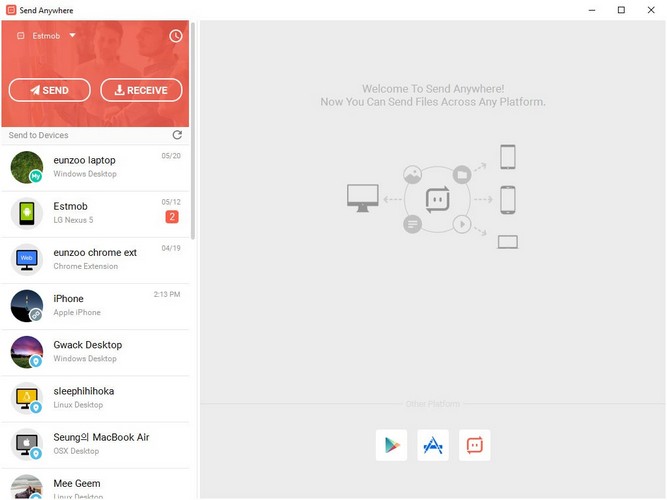Click the iPhone device avatar
667x500 pixels.
(27, 306)
